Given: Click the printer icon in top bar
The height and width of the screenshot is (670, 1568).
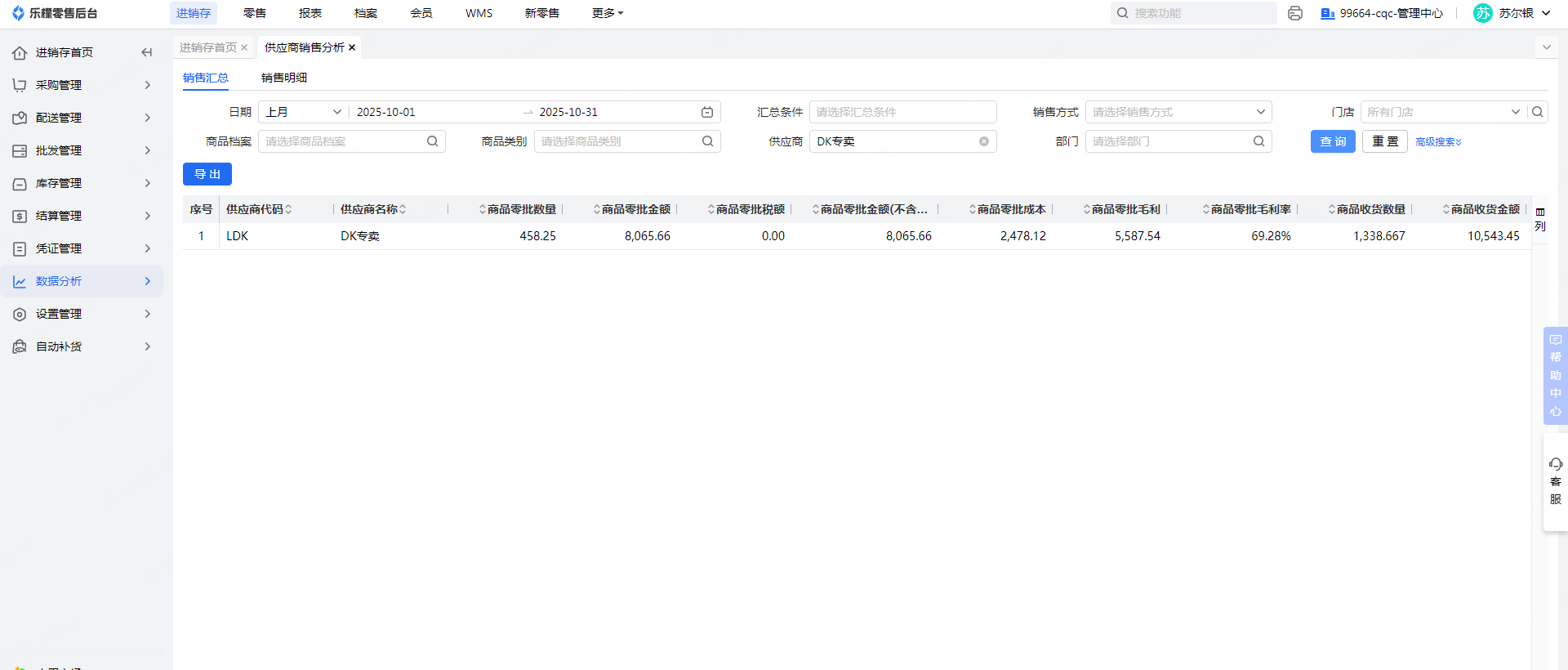Looking at the screenshot, I should click(1294, 13).
